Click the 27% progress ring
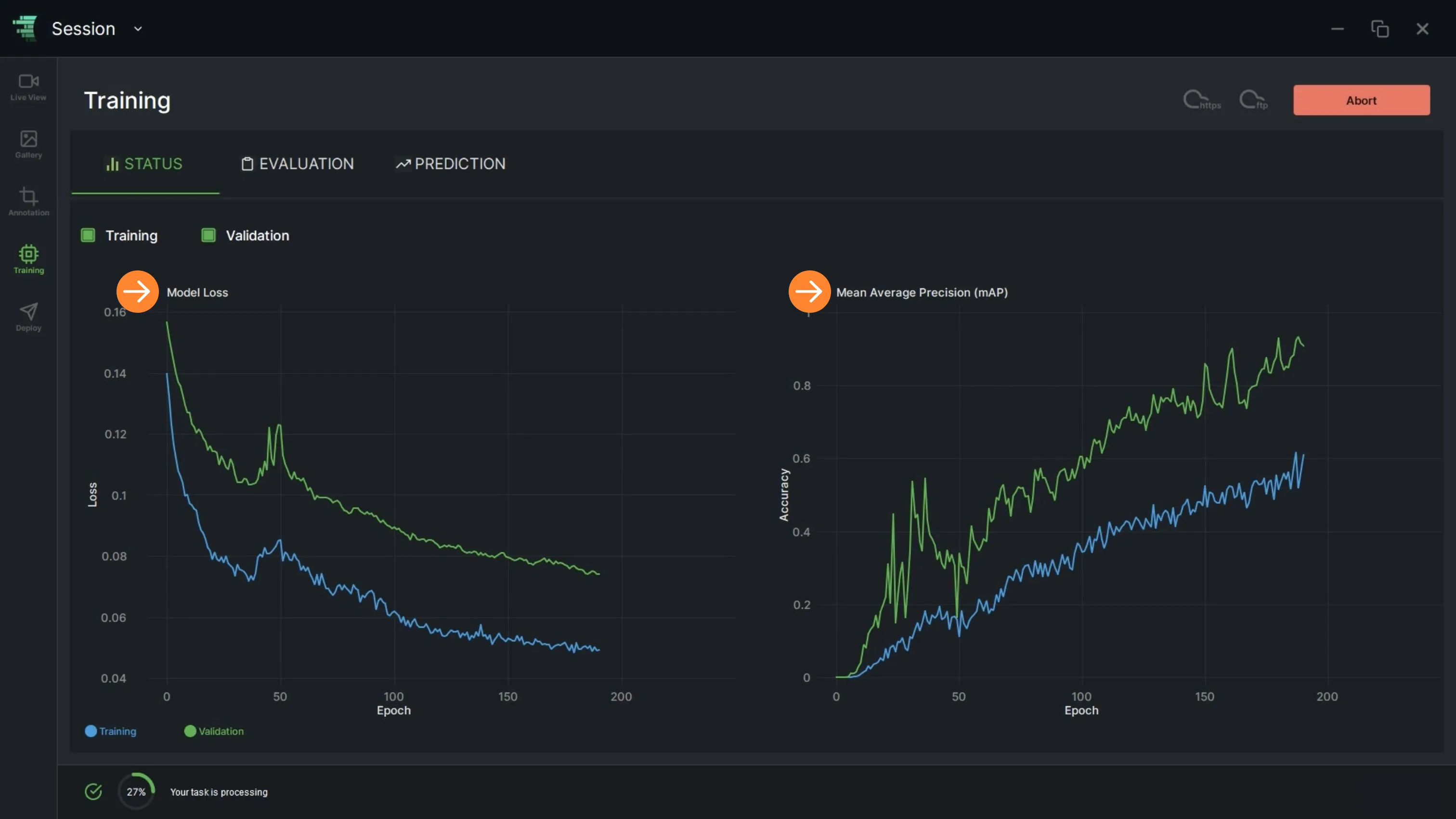 coord(136,791)
